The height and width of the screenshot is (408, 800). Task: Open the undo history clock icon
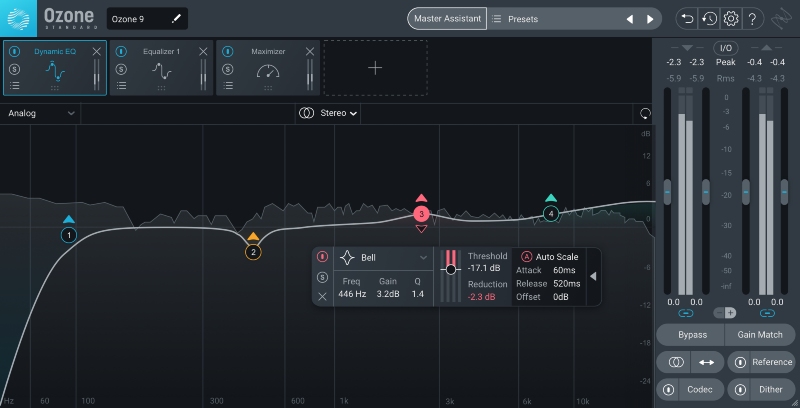click(x=708, y=18)
